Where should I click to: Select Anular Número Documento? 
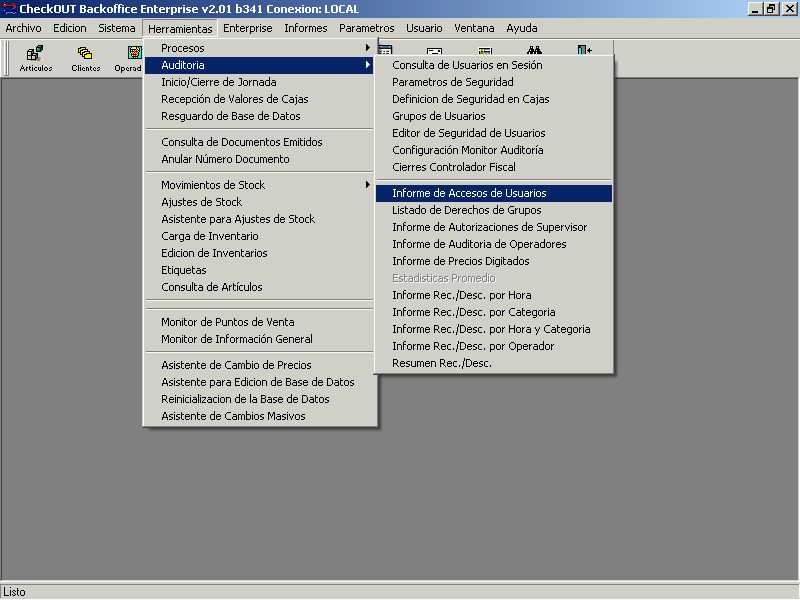tap(260, 159)
